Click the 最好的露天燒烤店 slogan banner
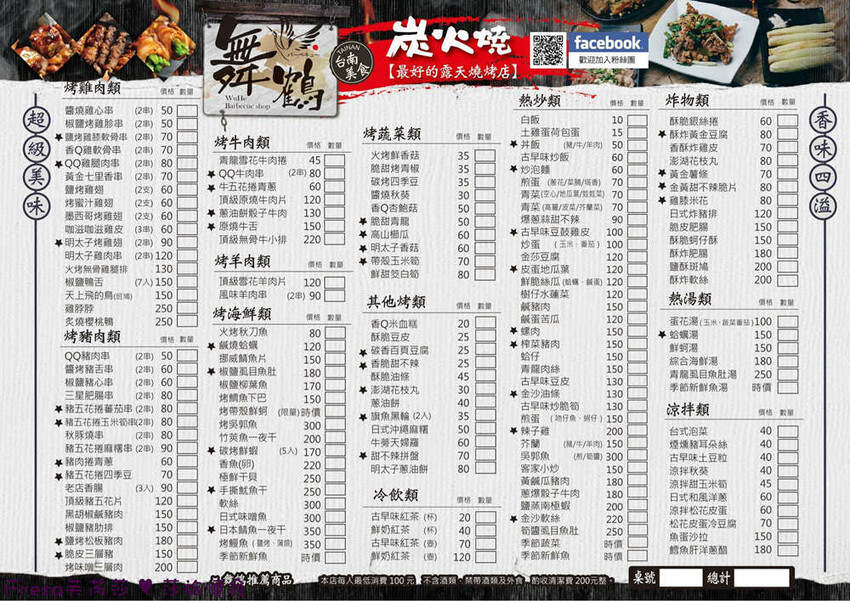The width and height of the screenshot is (850, 601). coord(447,74)
